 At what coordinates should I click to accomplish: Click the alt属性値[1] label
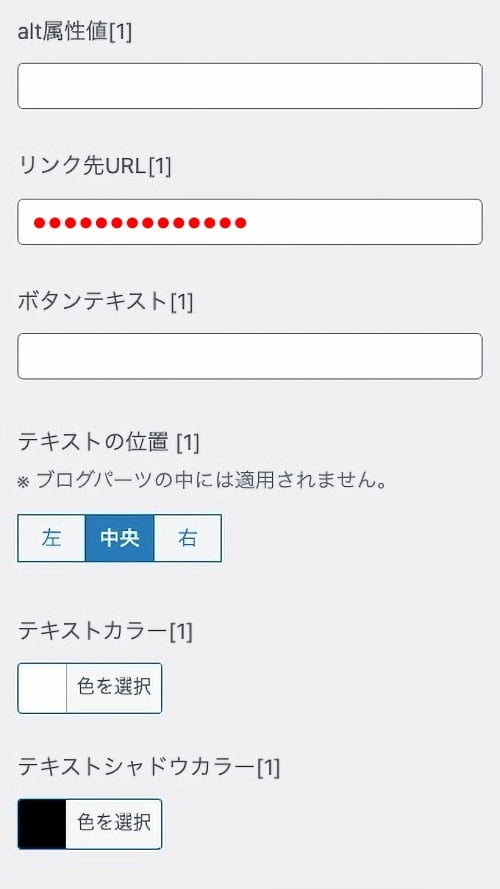tap(75, 32)
